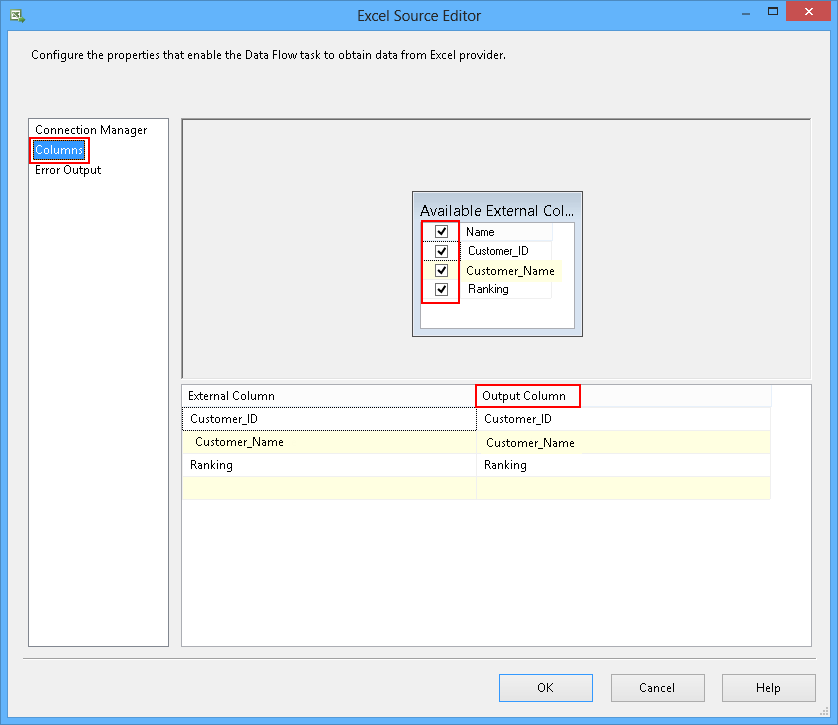
Task: Close the Excel Source Editor window
Action: [x=809, y=12]
